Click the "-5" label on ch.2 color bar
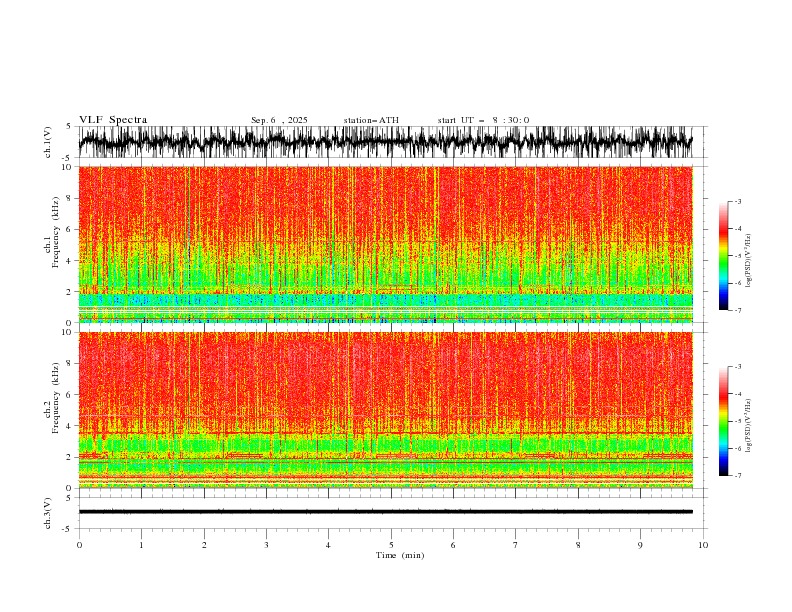The image size is (792, 612). [737, 421]
